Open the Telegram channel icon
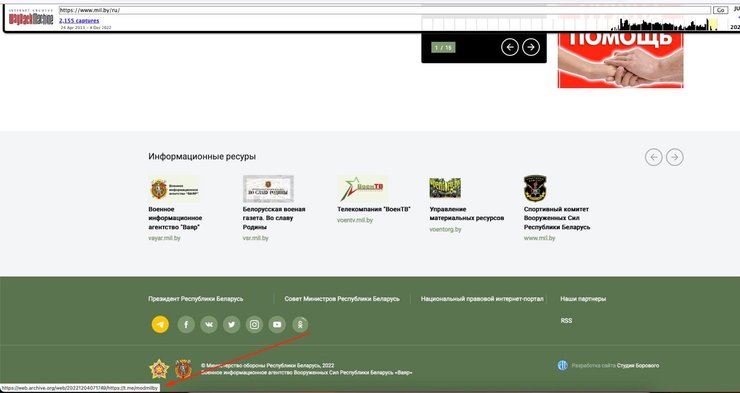Screen dimensions: 740x393 [x=160, y=325]
